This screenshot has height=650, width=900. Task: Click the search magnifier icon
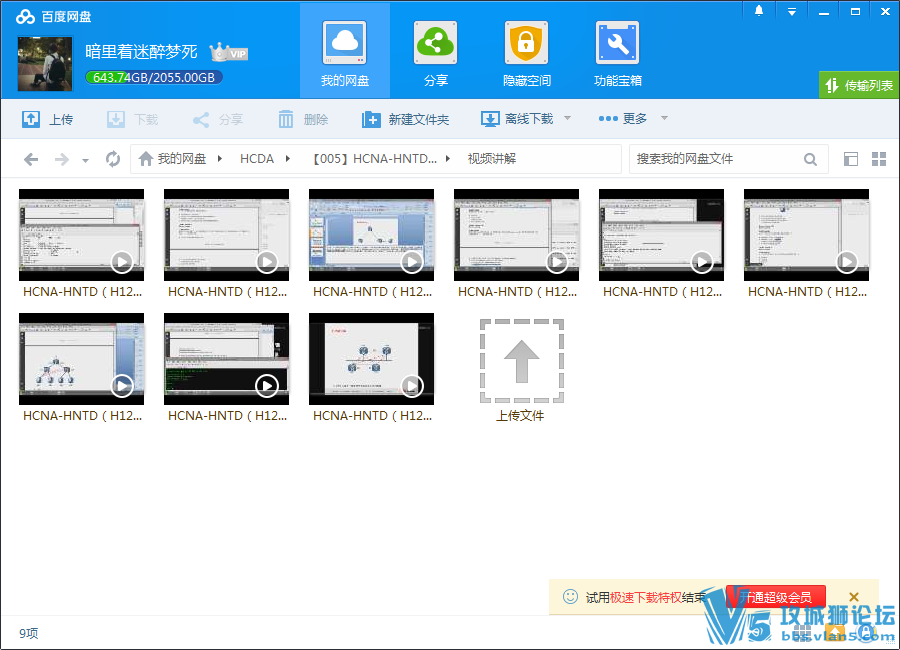click(810, 159)
